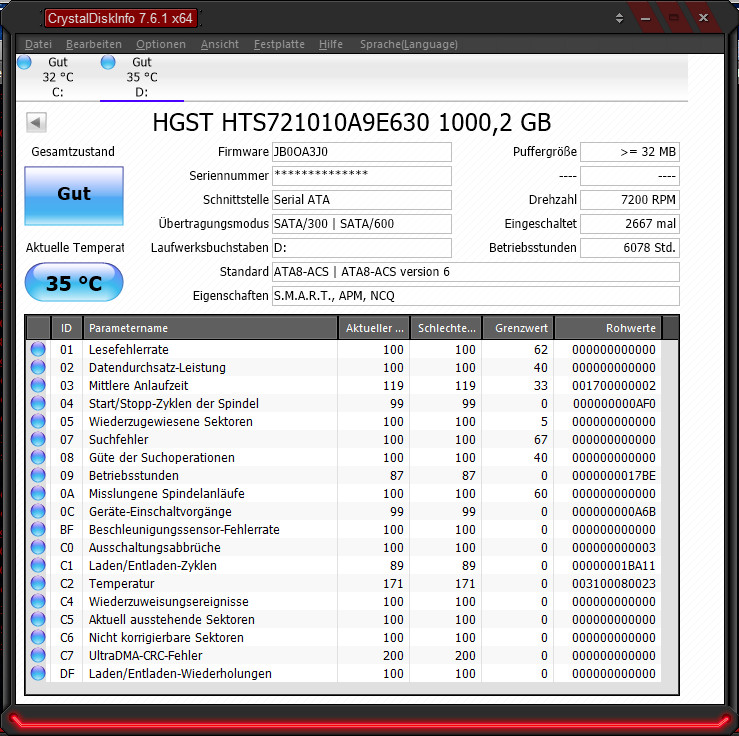Image resolution: width=739 pixels, height=736 pixels.
Task: Click the Rohwerte column header
Action: pyautogui.click(x=608, y=328)
